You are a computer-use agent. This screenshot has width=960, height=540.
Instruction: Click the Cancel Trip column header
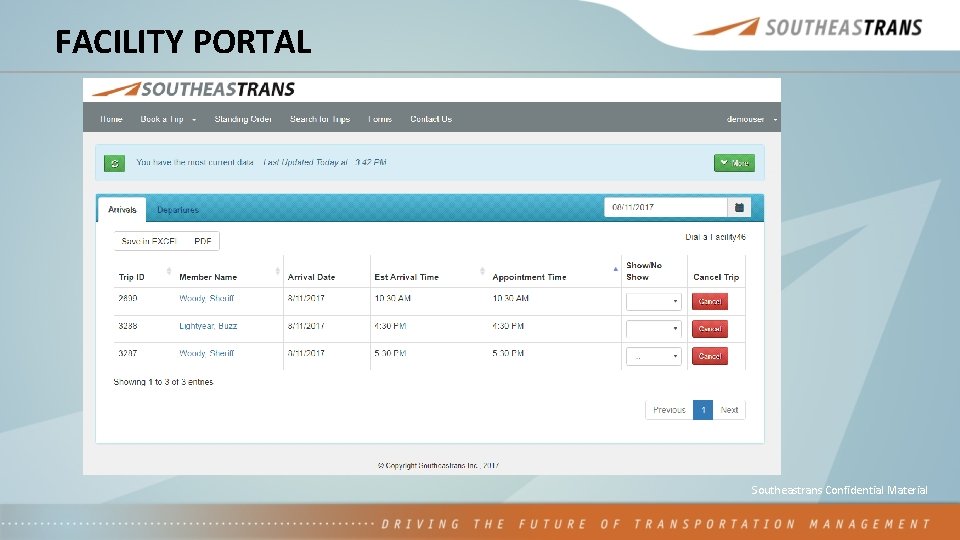pos(716,277)
